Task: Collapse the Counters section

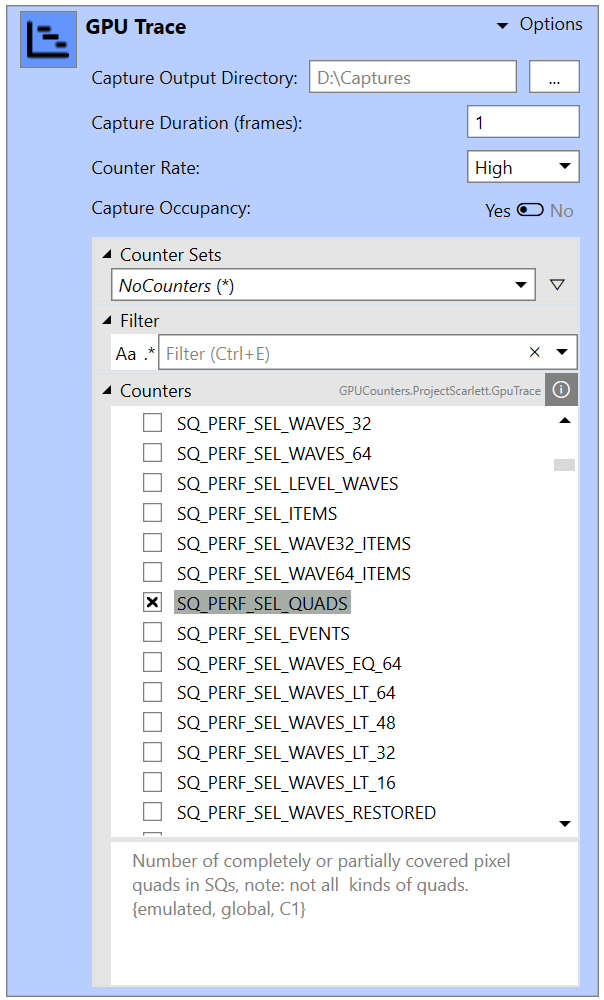Action: click(107, 390)
